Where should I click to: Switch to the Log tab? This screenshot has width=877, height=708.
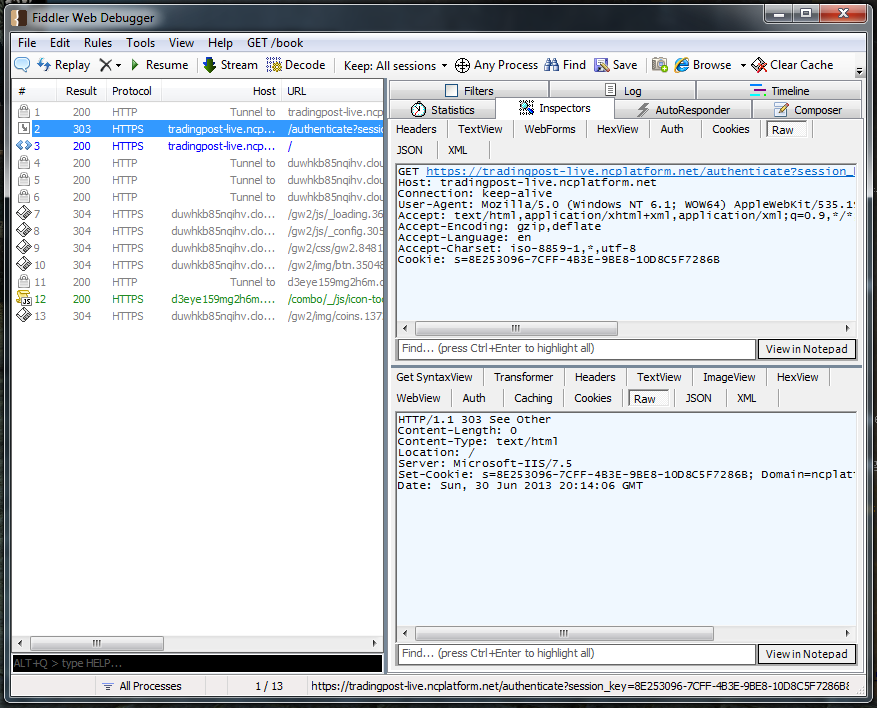pos(623,91)
